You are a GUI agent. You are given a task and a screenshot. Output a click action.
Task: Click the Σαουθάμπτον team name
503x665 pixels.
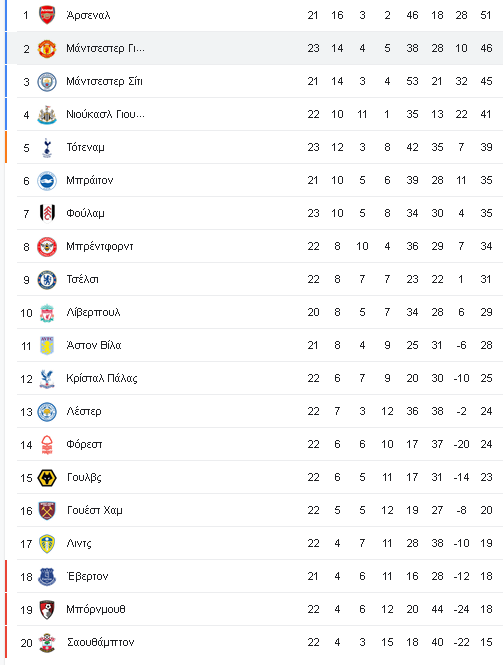[x=101, y=643]
